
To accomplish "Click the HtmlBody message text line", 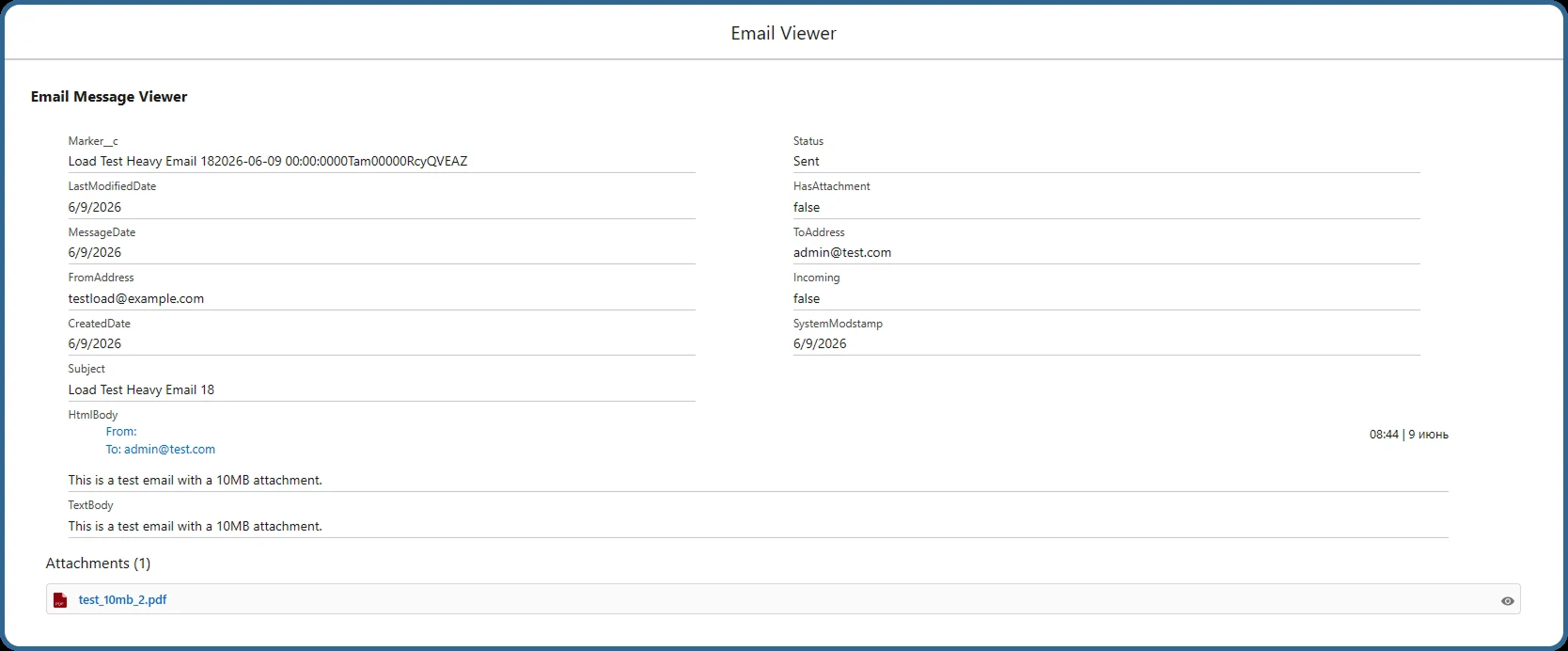I will click(x=195, y=480).
